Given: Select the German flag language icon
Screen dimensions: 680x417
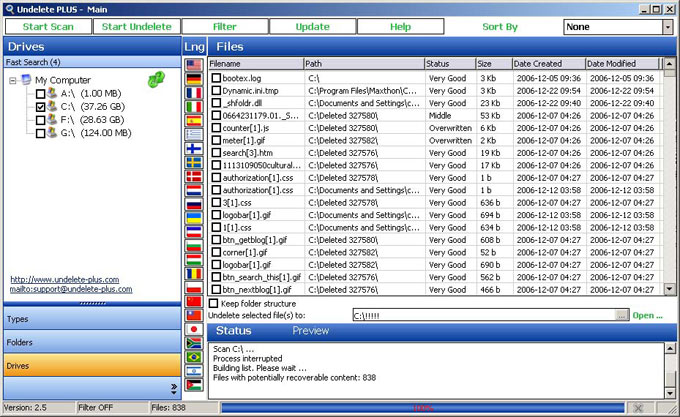Looking at the screenshot, I should coord(194,79).
